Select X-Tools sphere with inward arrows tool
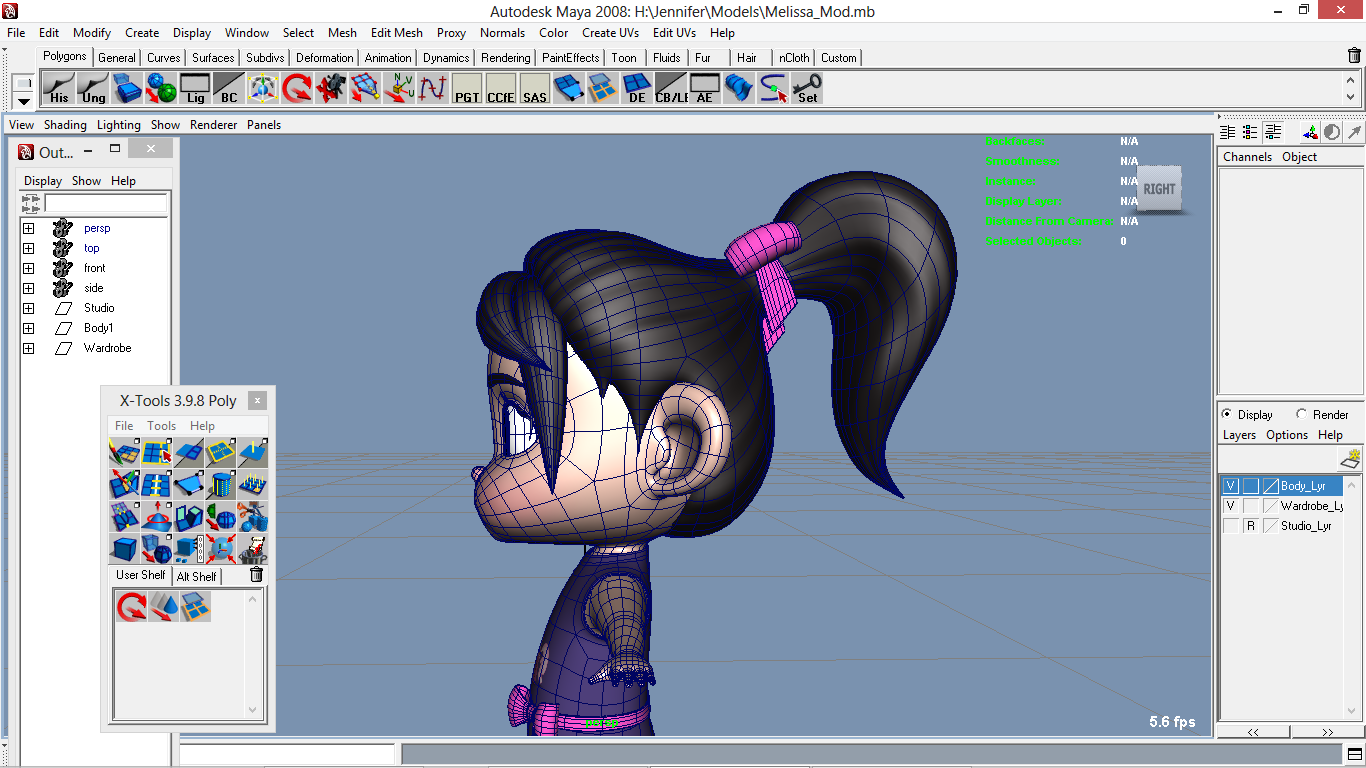1366x768 pixels. tap(220, 549)
